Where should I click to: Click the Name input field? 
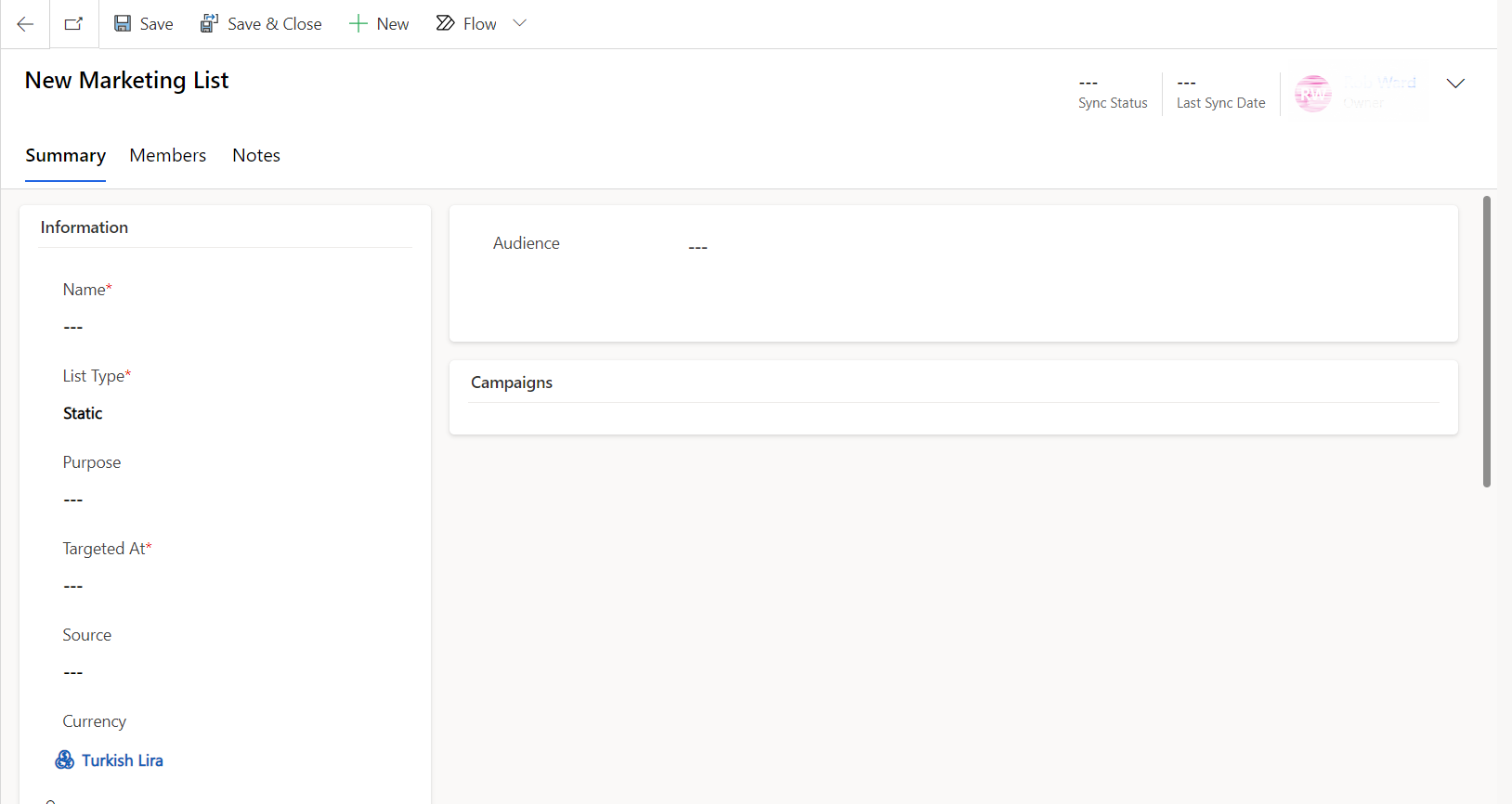coord(223,327)
